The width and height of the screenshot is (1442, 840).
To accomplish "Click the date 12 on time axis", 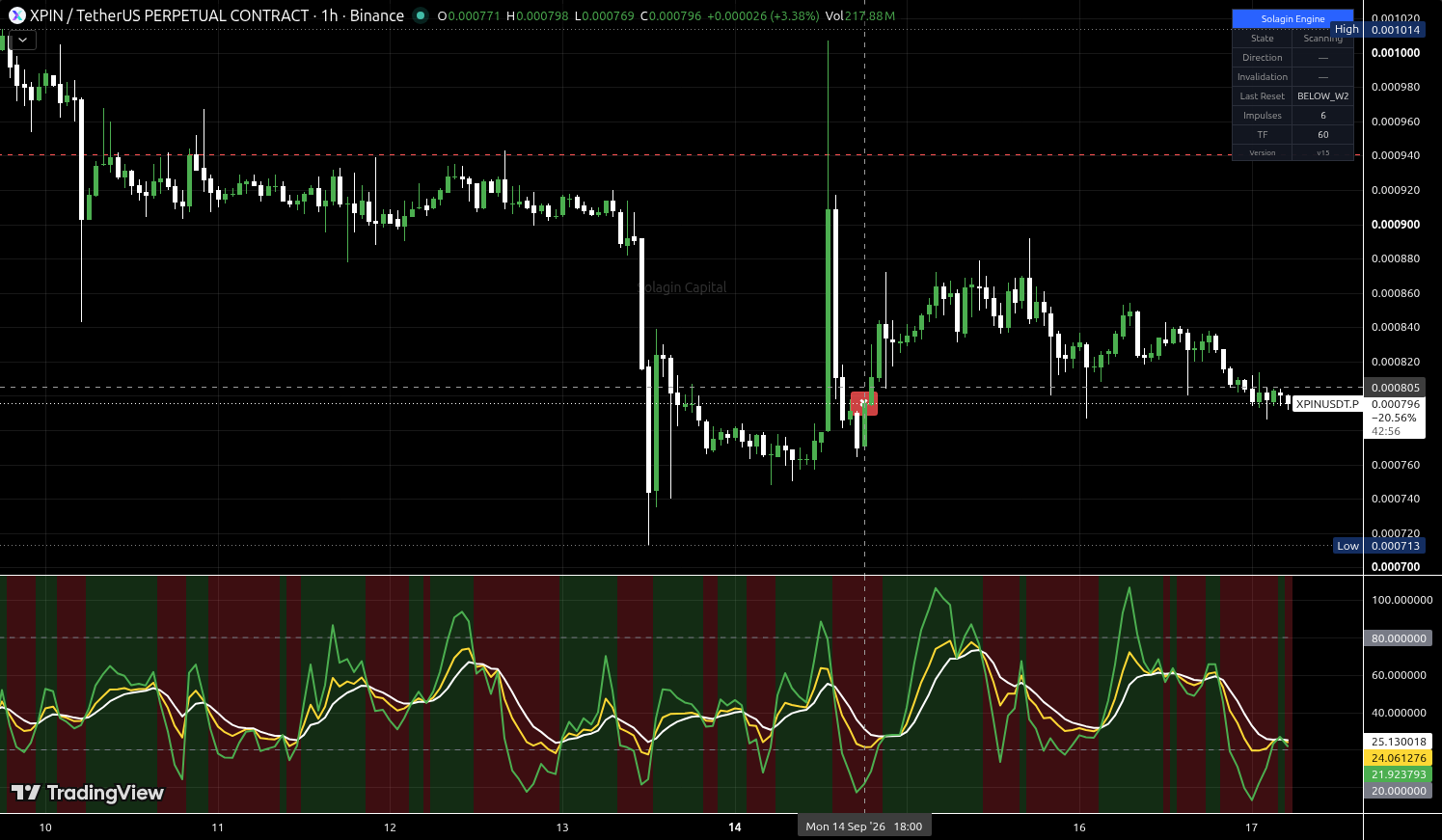I will tap(390, 827).
